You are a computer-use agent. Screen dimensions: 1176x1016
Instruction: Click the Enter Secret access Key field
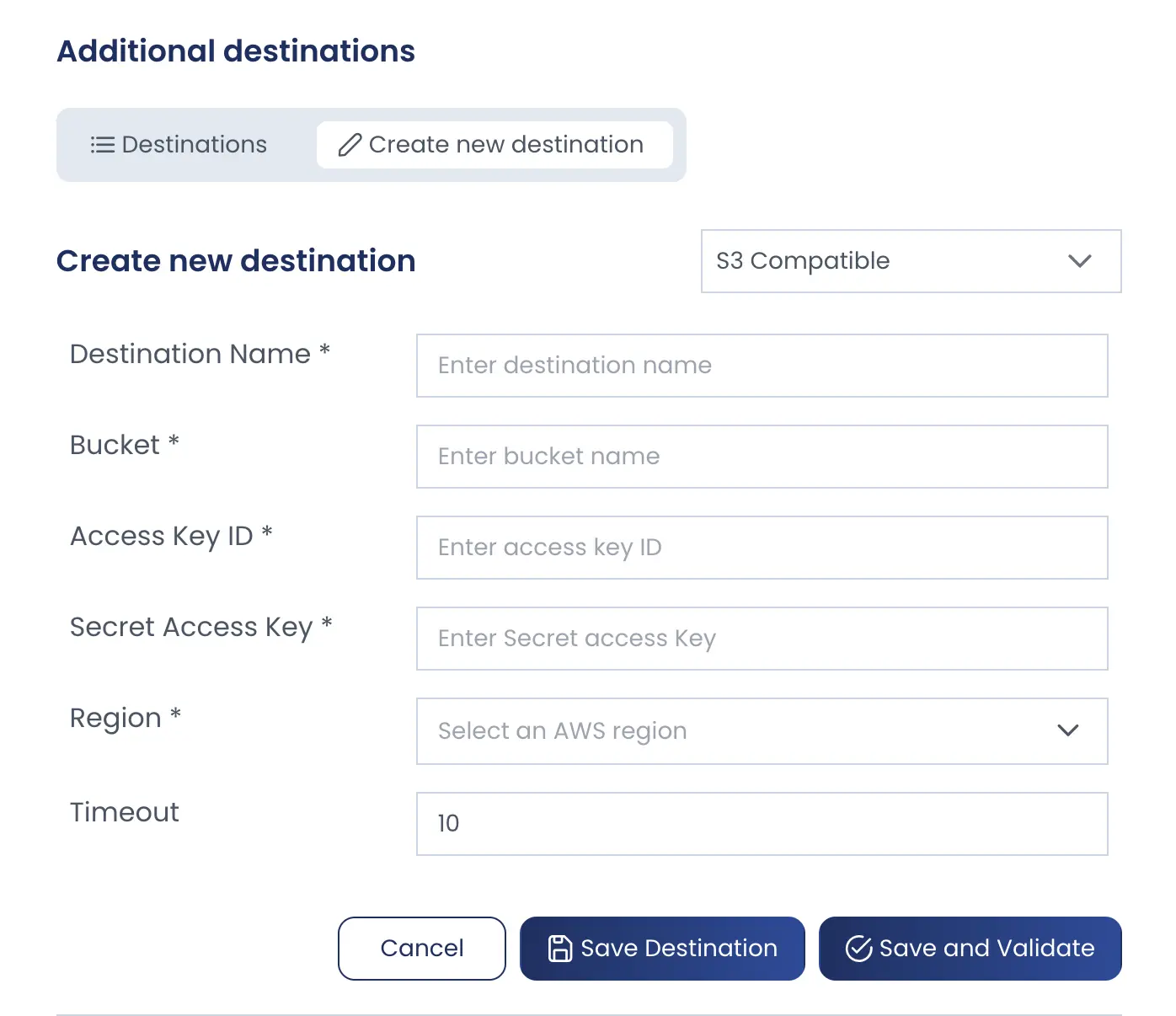(761, 639)
